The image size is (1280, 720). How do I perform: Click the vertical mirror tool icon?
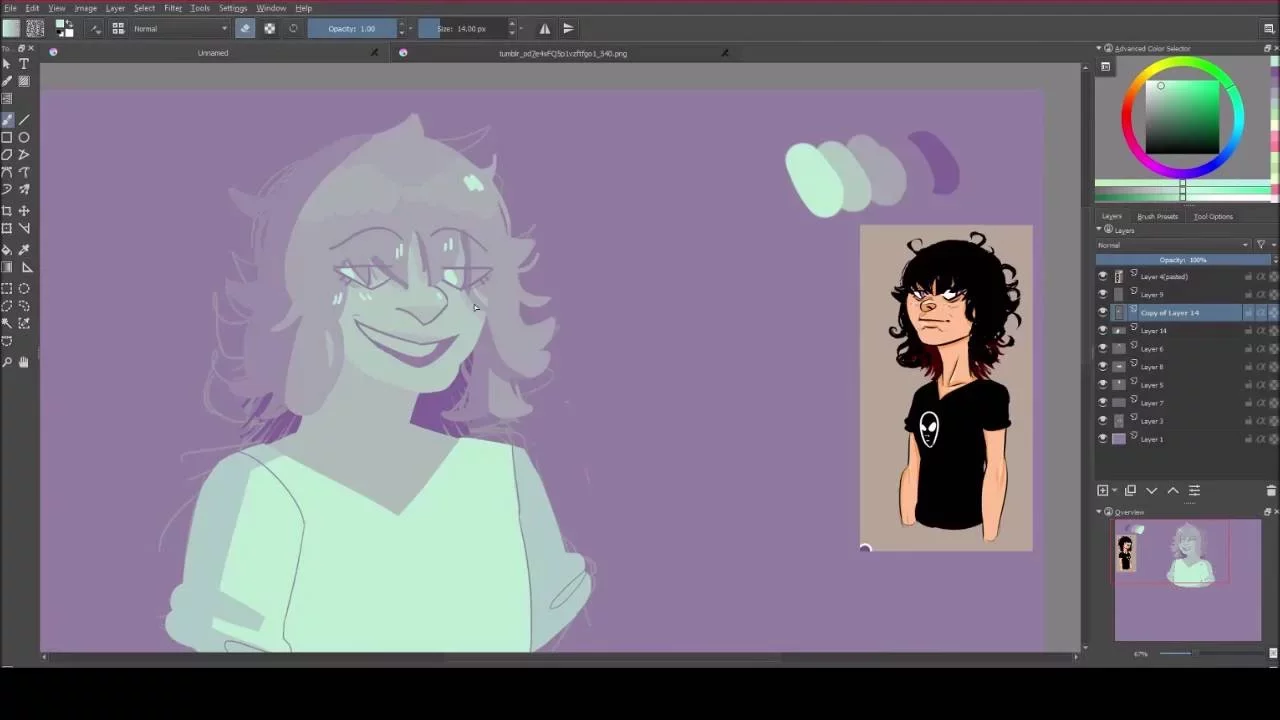click(568, 28)
